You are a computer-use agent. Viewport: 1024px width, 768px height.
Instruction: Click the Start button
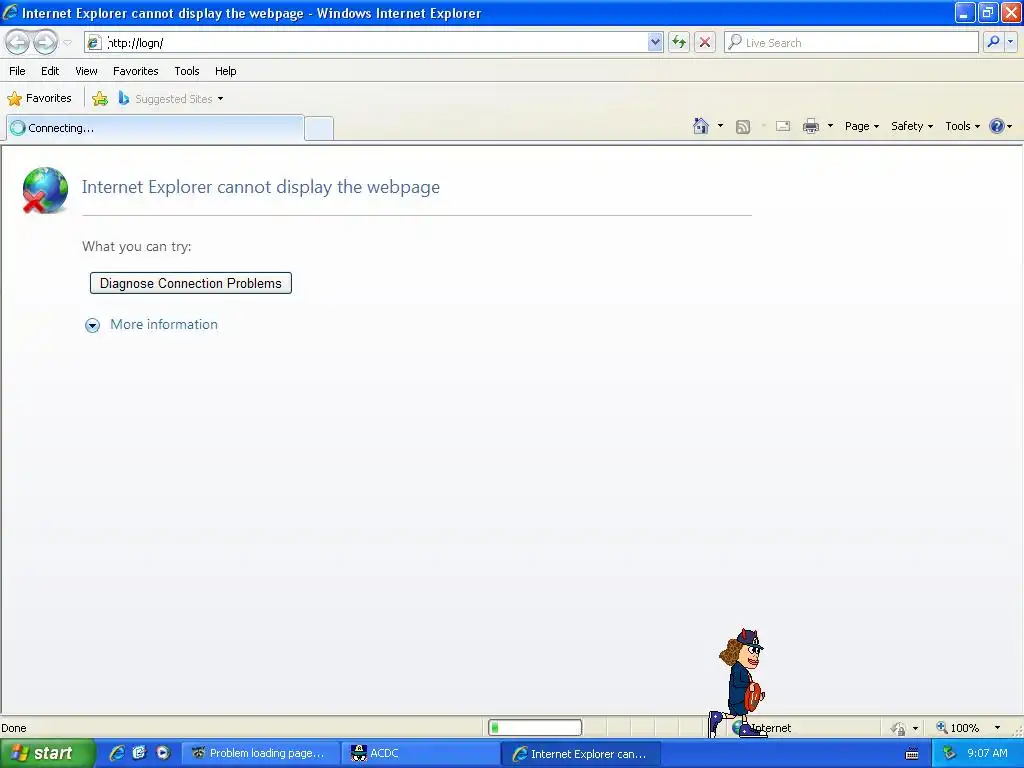(x=46, y=753)
